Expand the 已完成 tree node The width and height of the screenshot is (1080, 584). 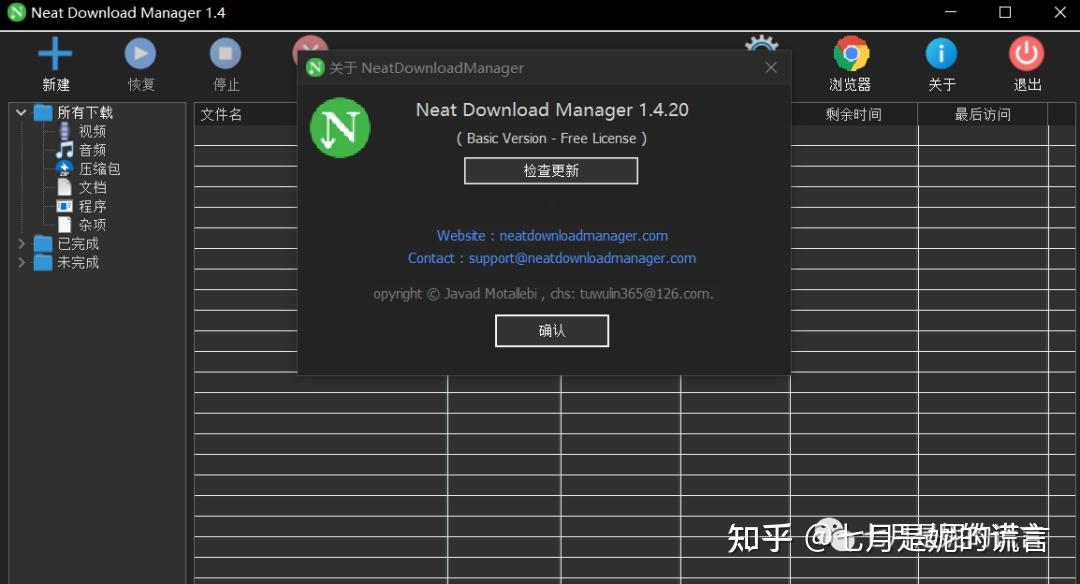pyautogui.click(x=21, y=244)
